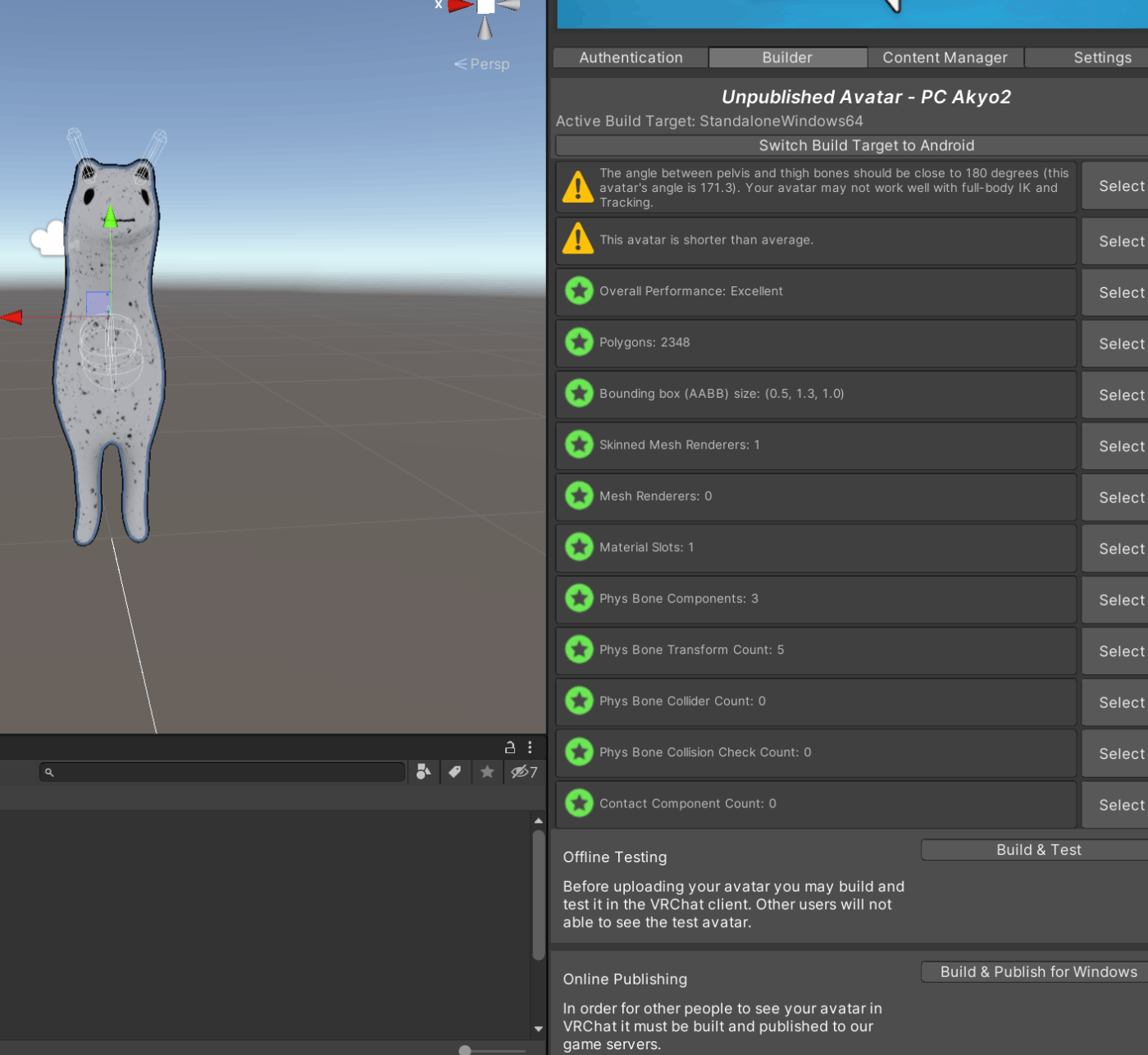Screen dimensions: 1148x1055
Task: Click the white cloud icon beside avatar
Action: point(48,239)
